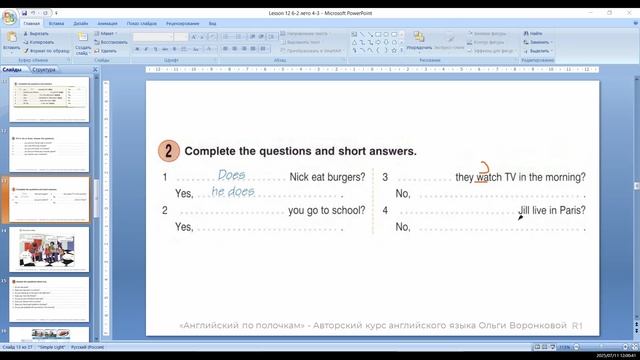The width and height of the screenshot is (640, 360).
Task: Click Cut (Вырезать) in the clipboard group
Action: (36, 33)
